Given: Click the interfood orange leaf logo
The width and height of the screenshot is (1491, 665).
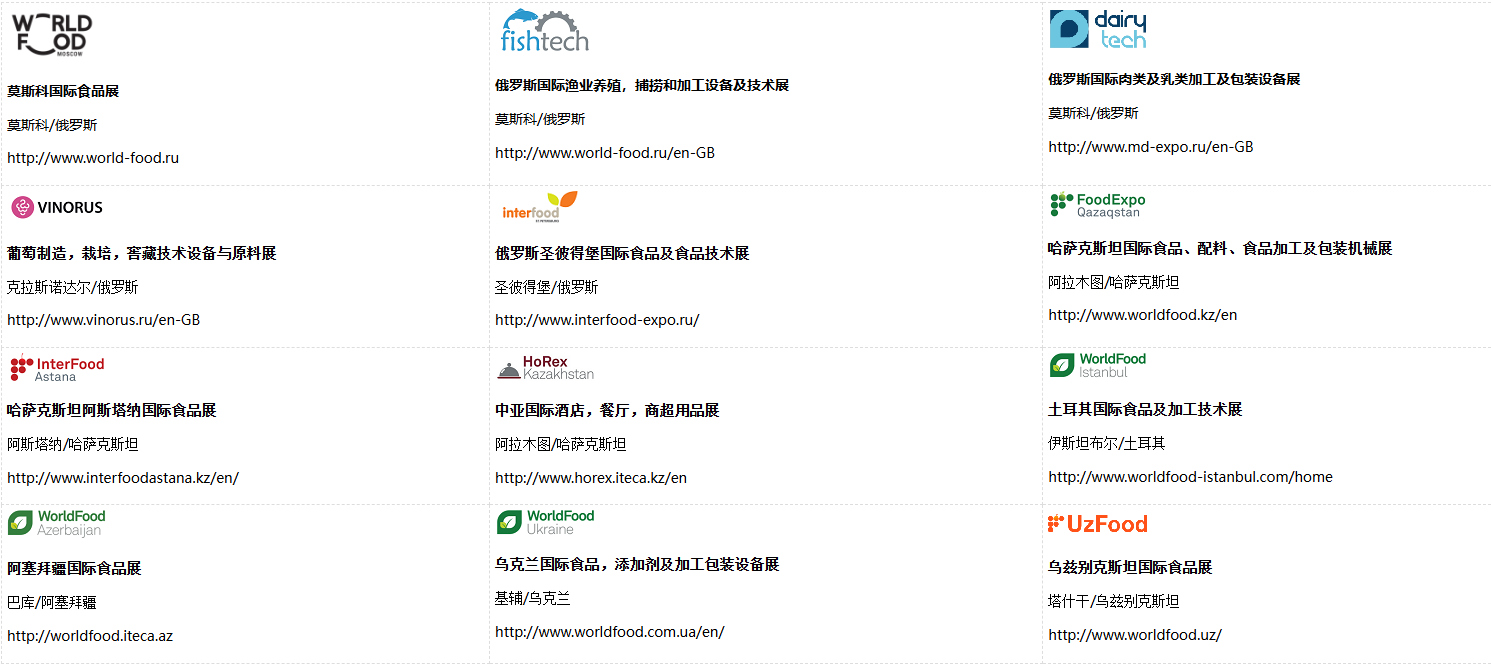Looking at the screenshot, I should (x=540, y=207).
